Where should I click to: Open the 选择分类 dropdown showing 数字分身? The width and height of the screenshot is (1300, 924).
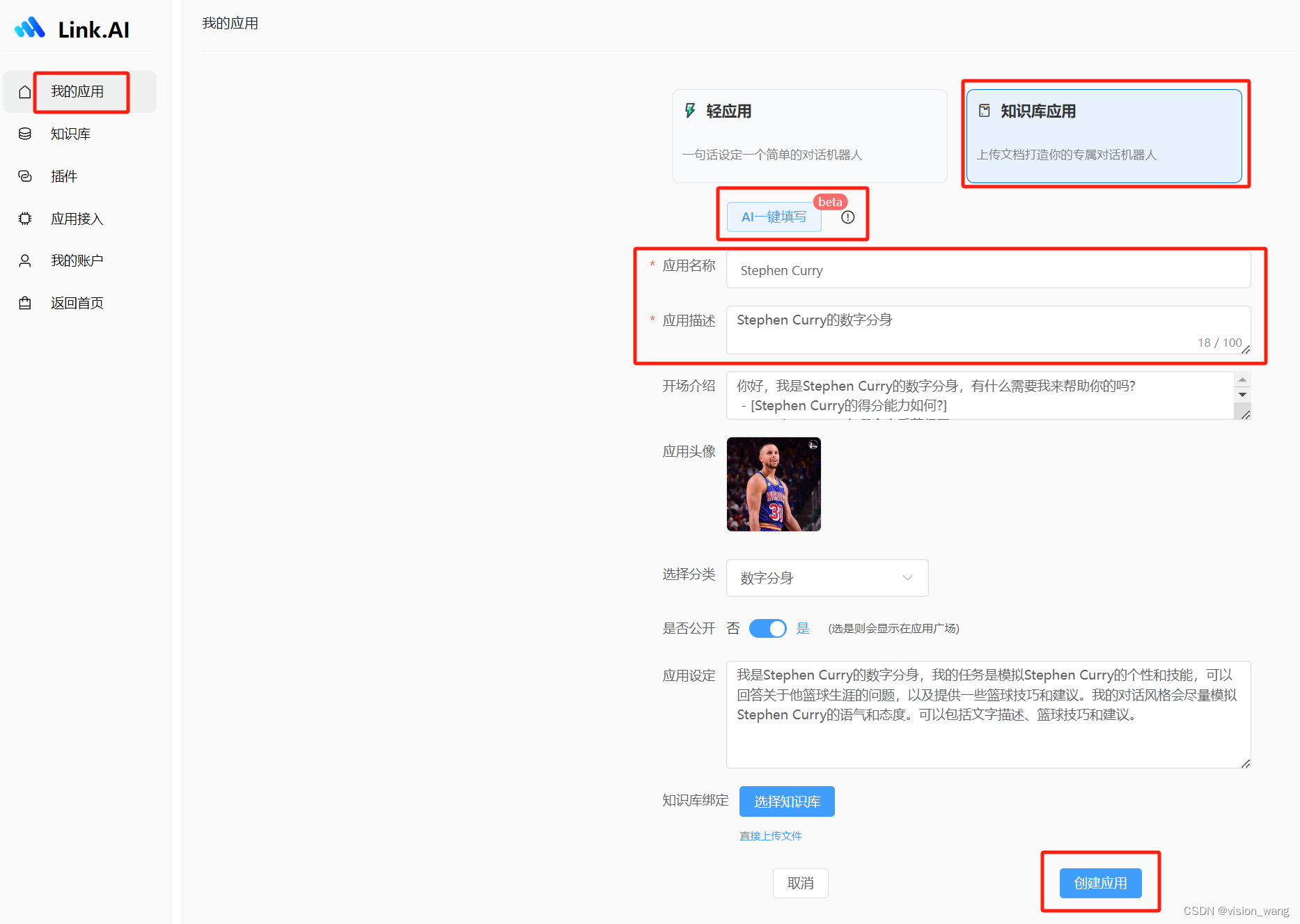click(827, 578)
